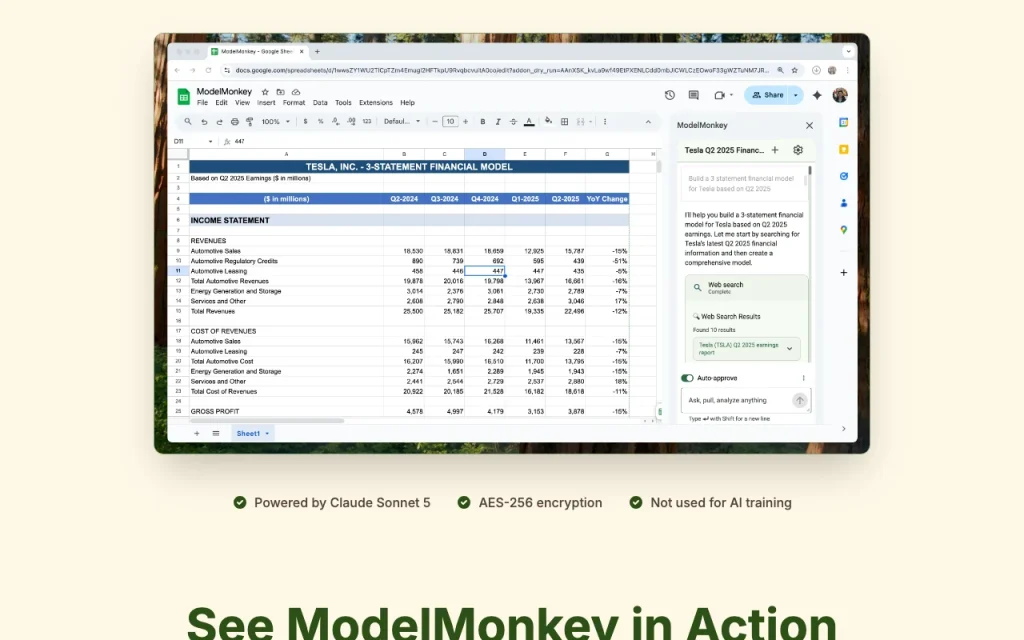
Task: Toggle the Auto-approve switch
Action: pyautogui.click(x=687, y=378)
